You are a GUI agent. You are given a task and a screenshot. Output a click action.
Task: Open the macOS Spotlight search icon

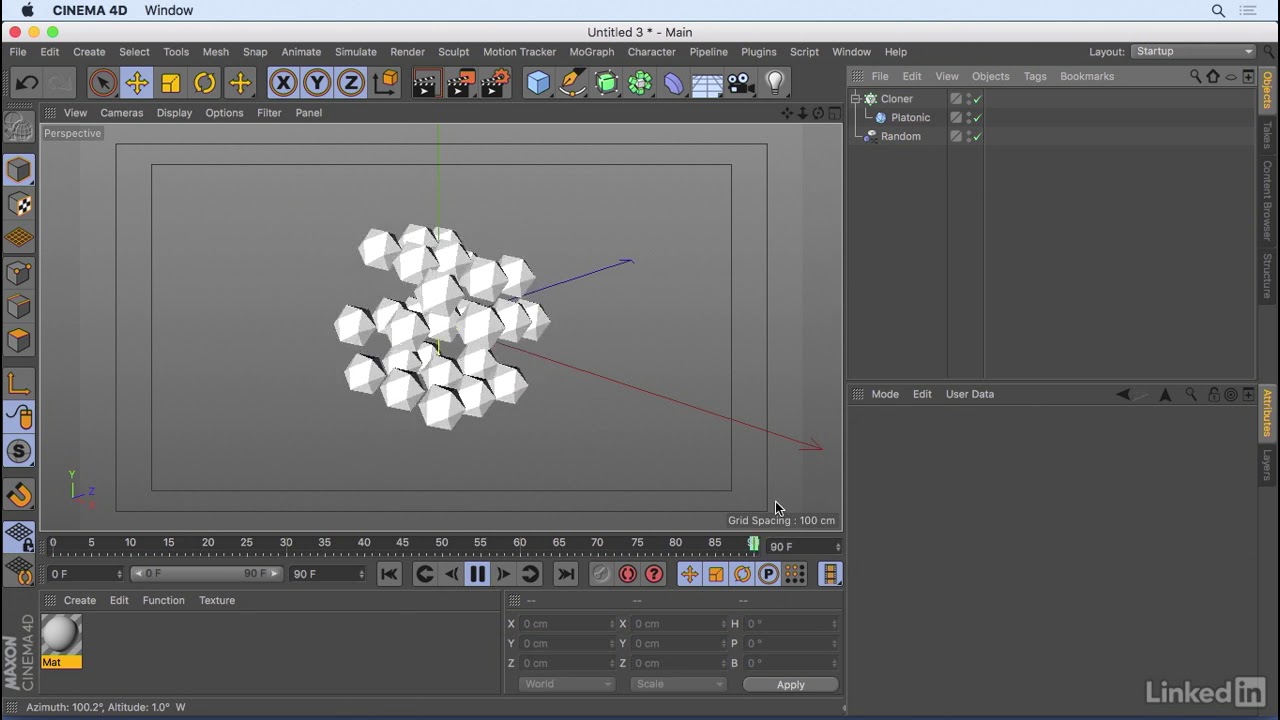[1218, 11]
